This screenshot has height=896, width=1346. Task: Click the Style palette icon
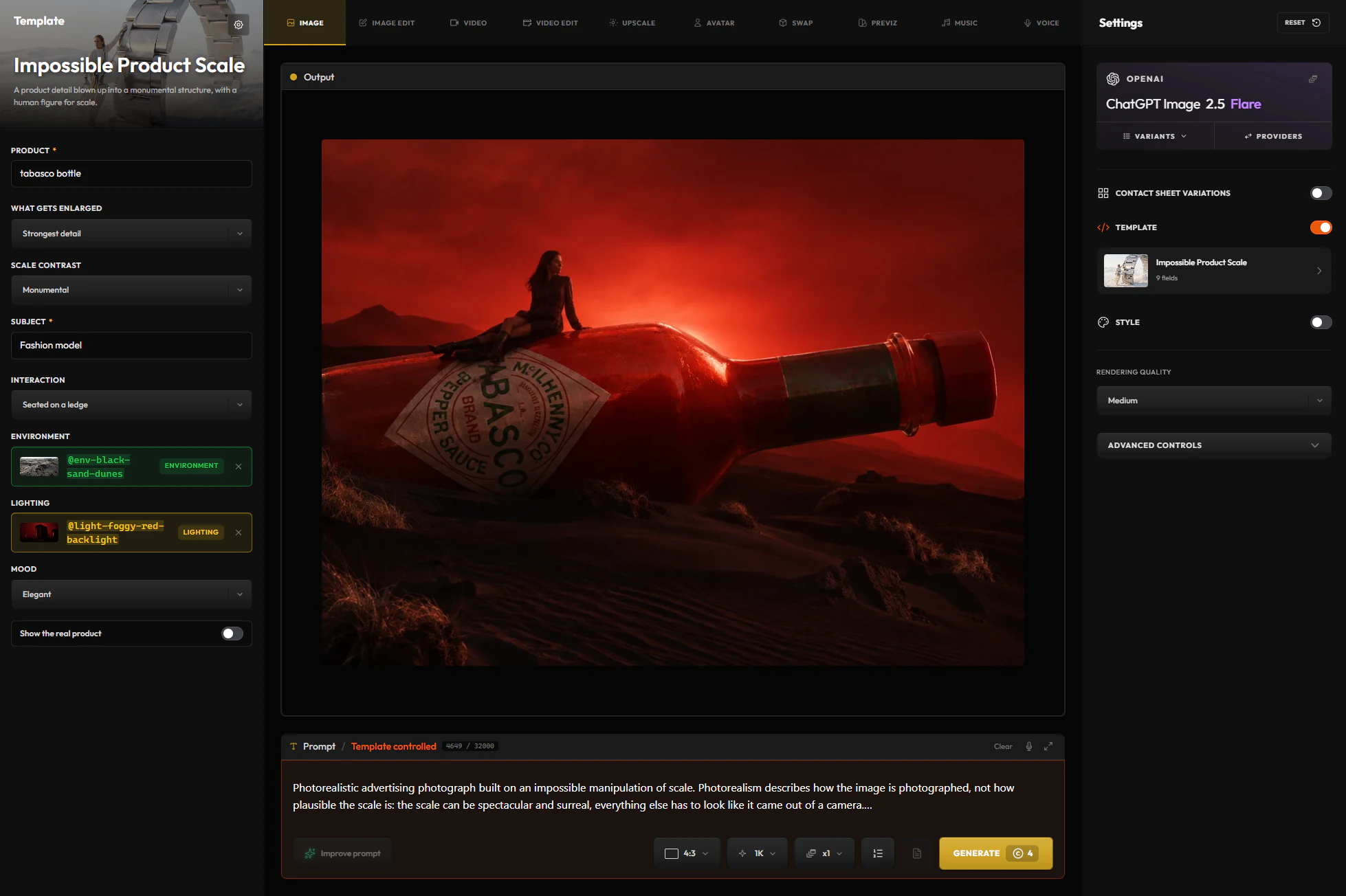tap(1103, 322)
